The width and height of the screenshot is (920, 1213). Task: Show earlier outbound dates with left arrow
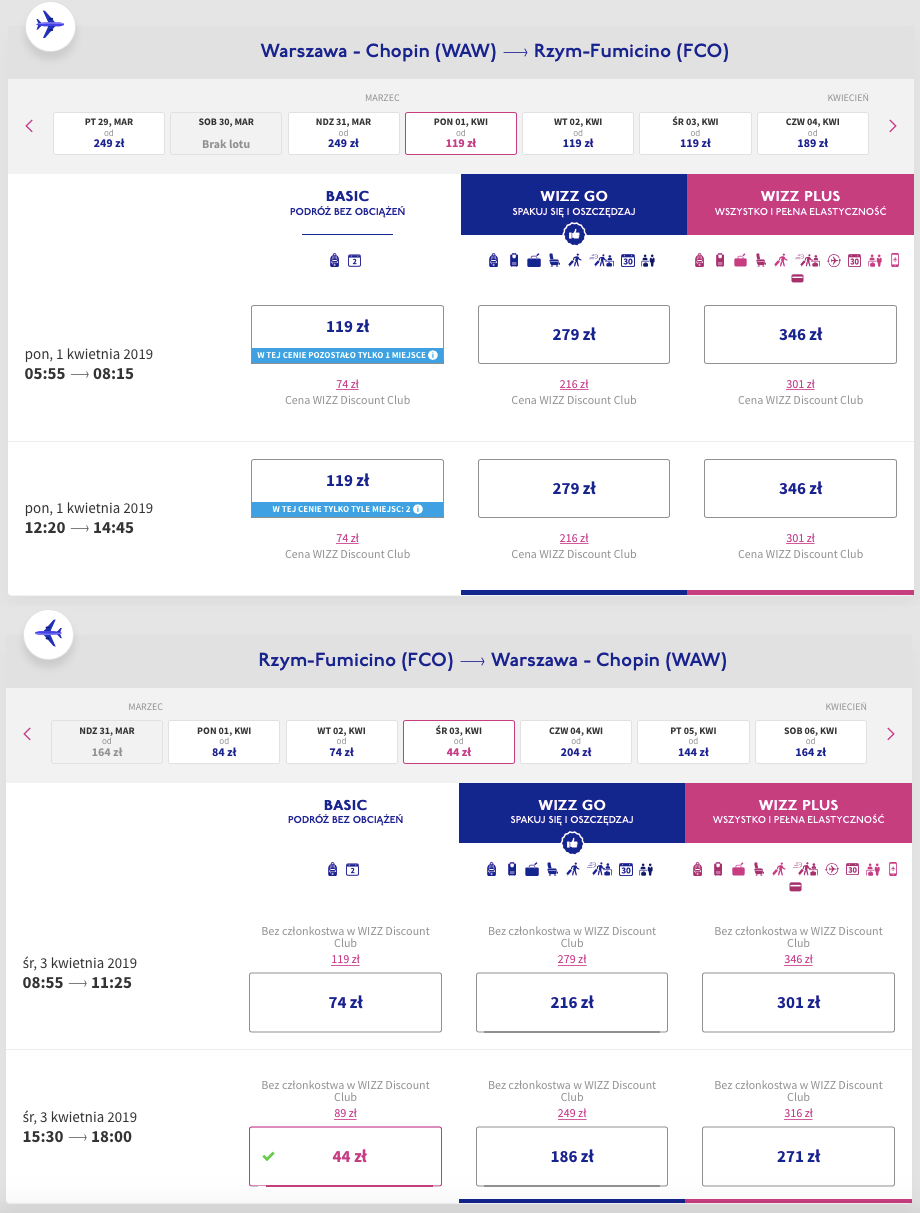tap(29, 126)
